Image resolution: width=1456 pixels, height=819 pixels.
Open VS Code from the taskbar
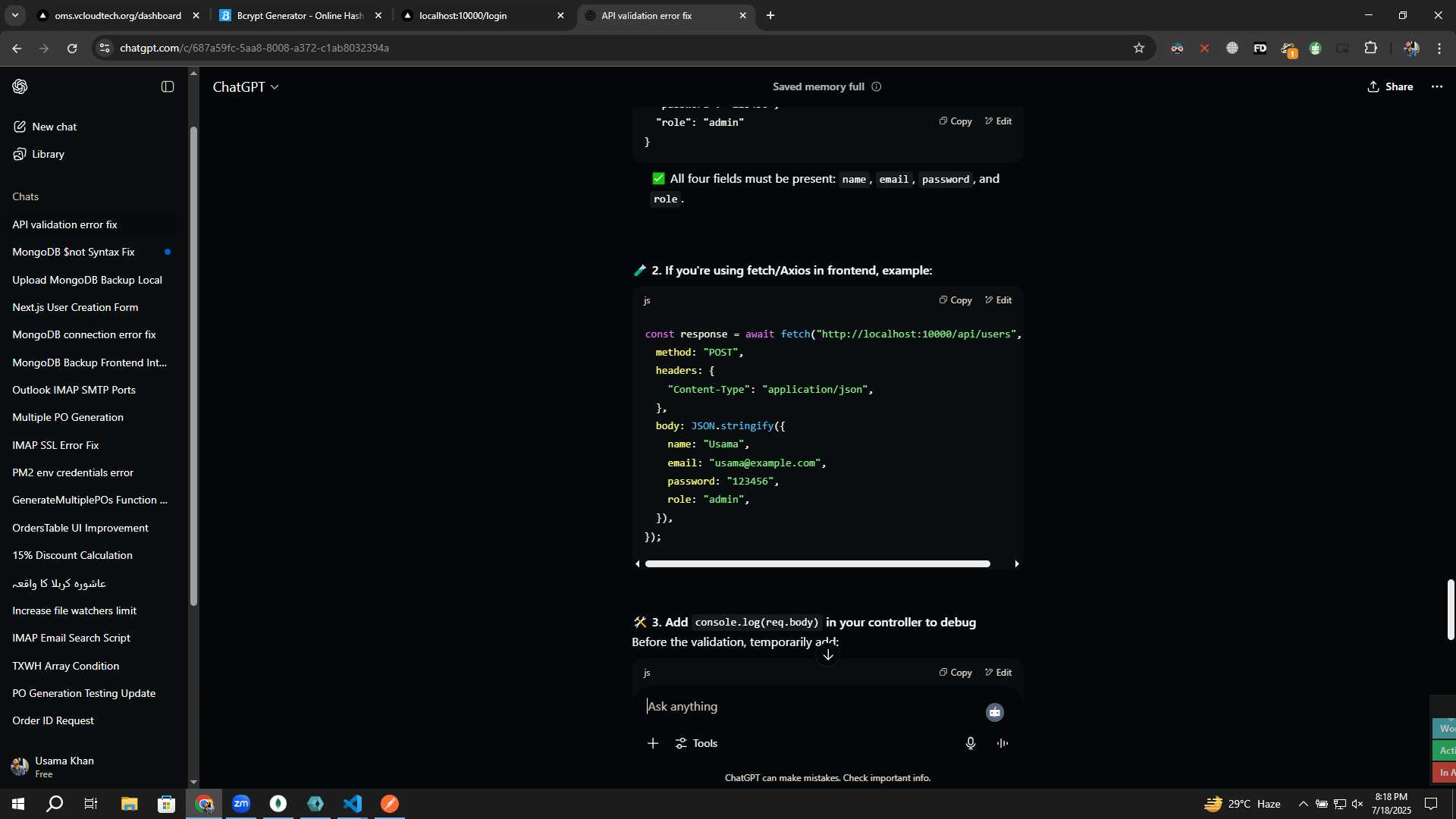point(353,804)
